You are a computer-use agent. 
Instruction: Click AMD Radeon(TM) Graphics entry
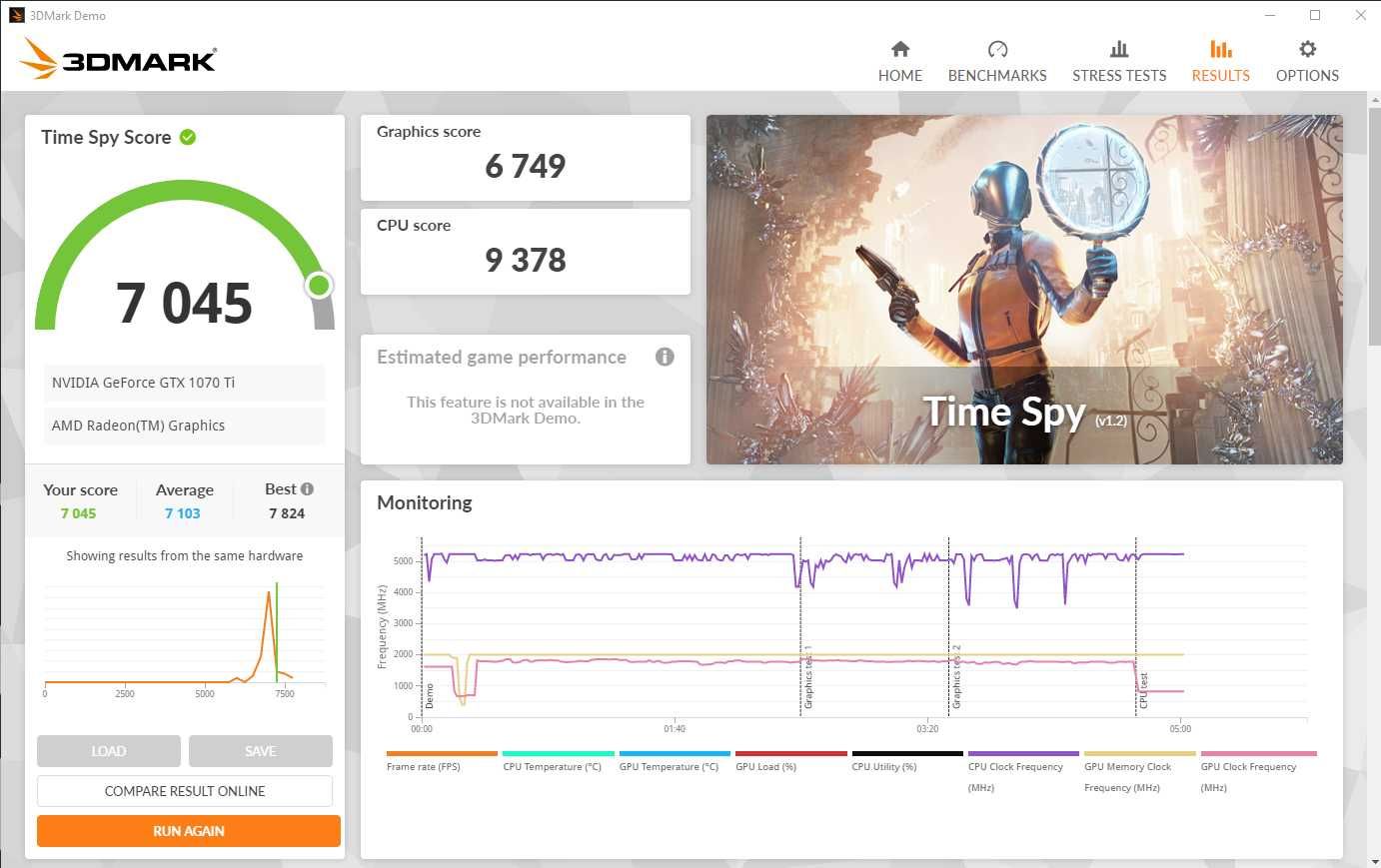(185, 426)
